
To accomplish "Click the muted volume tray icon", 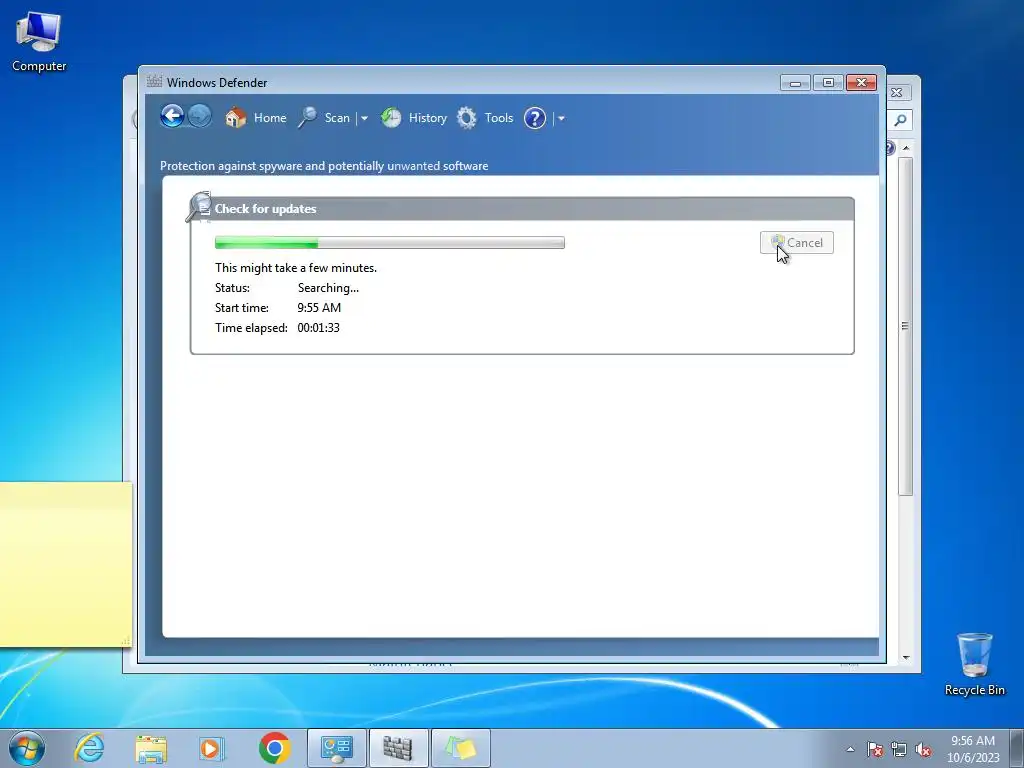I will (x=923, y=750).
